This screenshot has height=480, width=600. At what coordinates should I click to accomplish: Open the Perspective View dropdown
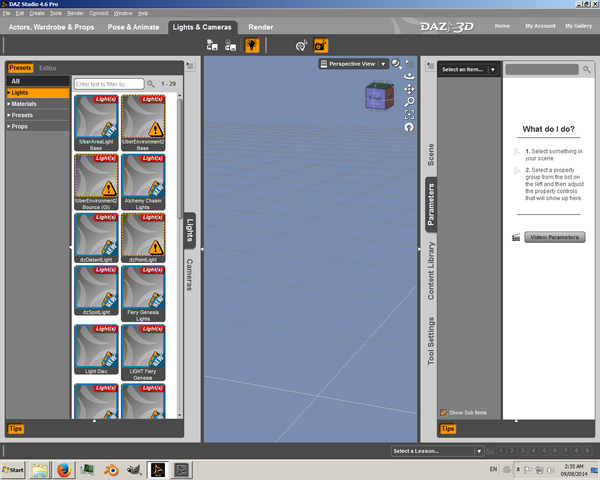(353, 64)
